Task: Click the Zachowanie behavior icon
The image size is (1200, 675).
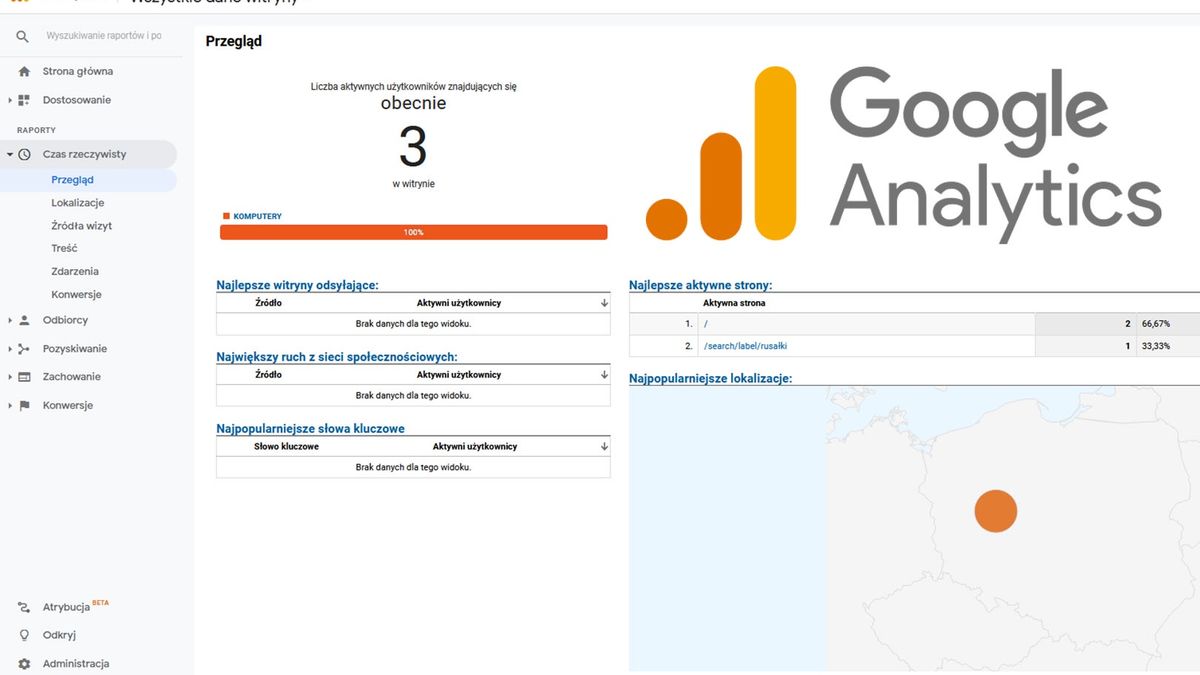Action: point(24,377)
